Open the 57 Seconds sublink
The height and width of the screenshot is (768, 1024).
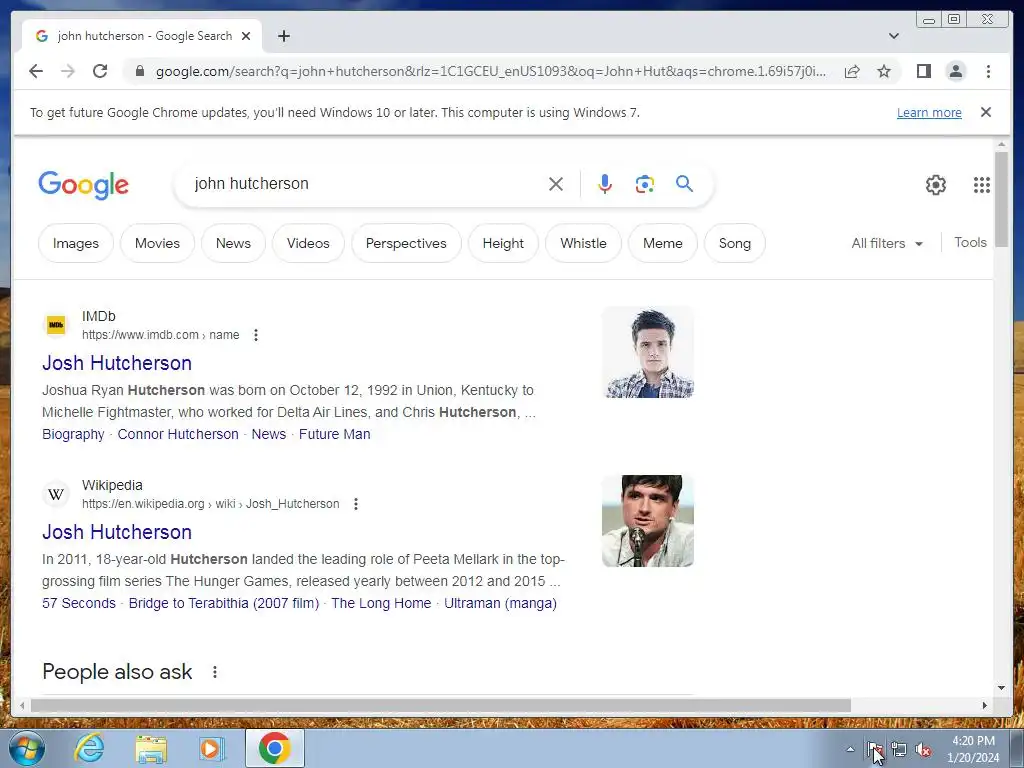(x=78, y=603)
